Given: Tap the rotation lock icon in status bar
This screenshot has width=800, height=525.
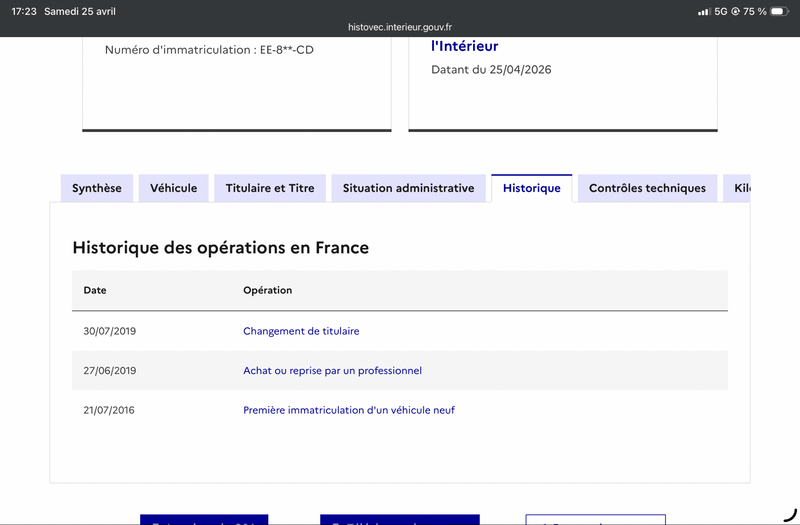Looking at the screenshot, I should tap(735, 11).
